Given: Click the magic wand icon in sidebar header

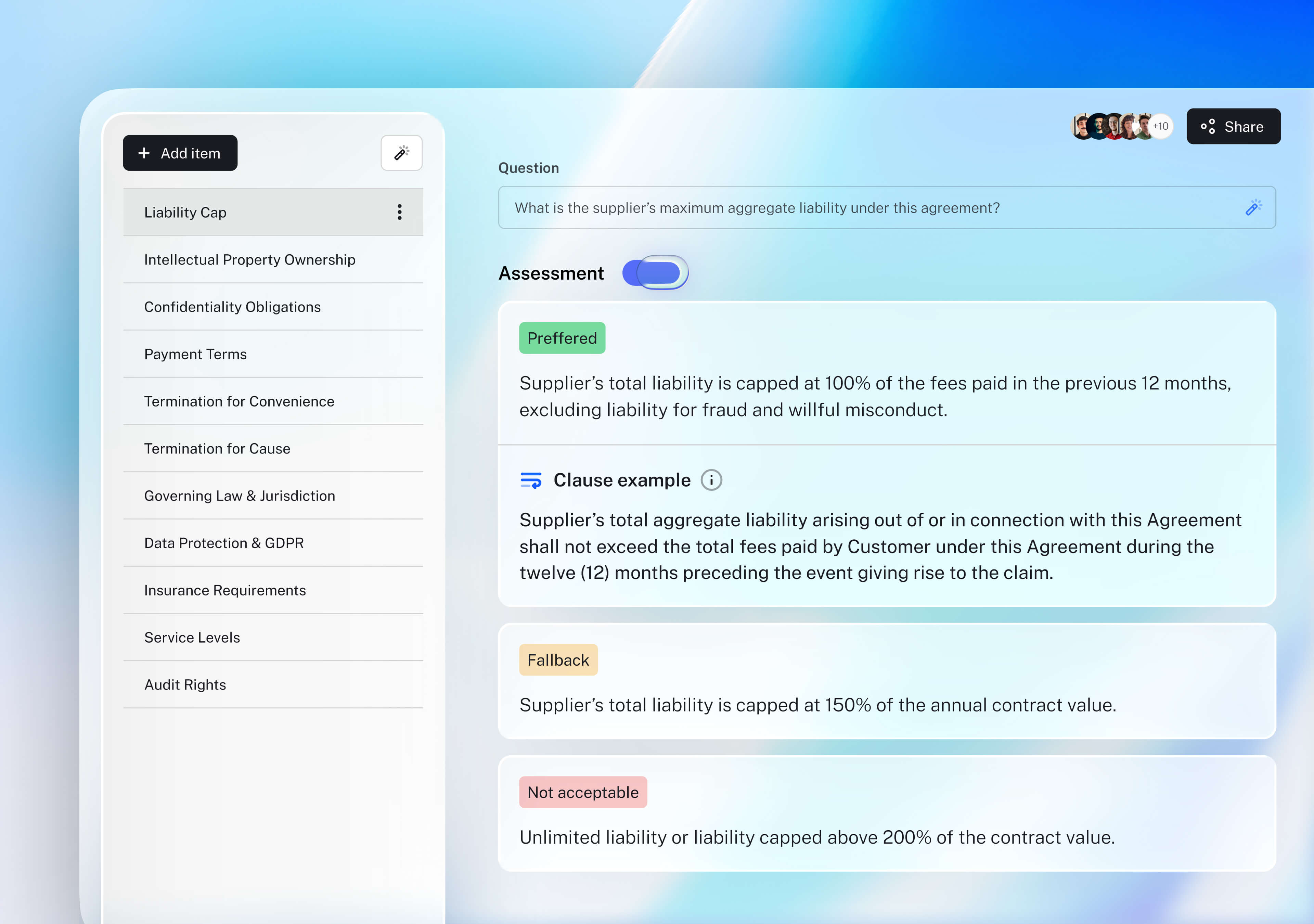Looking at the screenshot, I should coord(402,153).
